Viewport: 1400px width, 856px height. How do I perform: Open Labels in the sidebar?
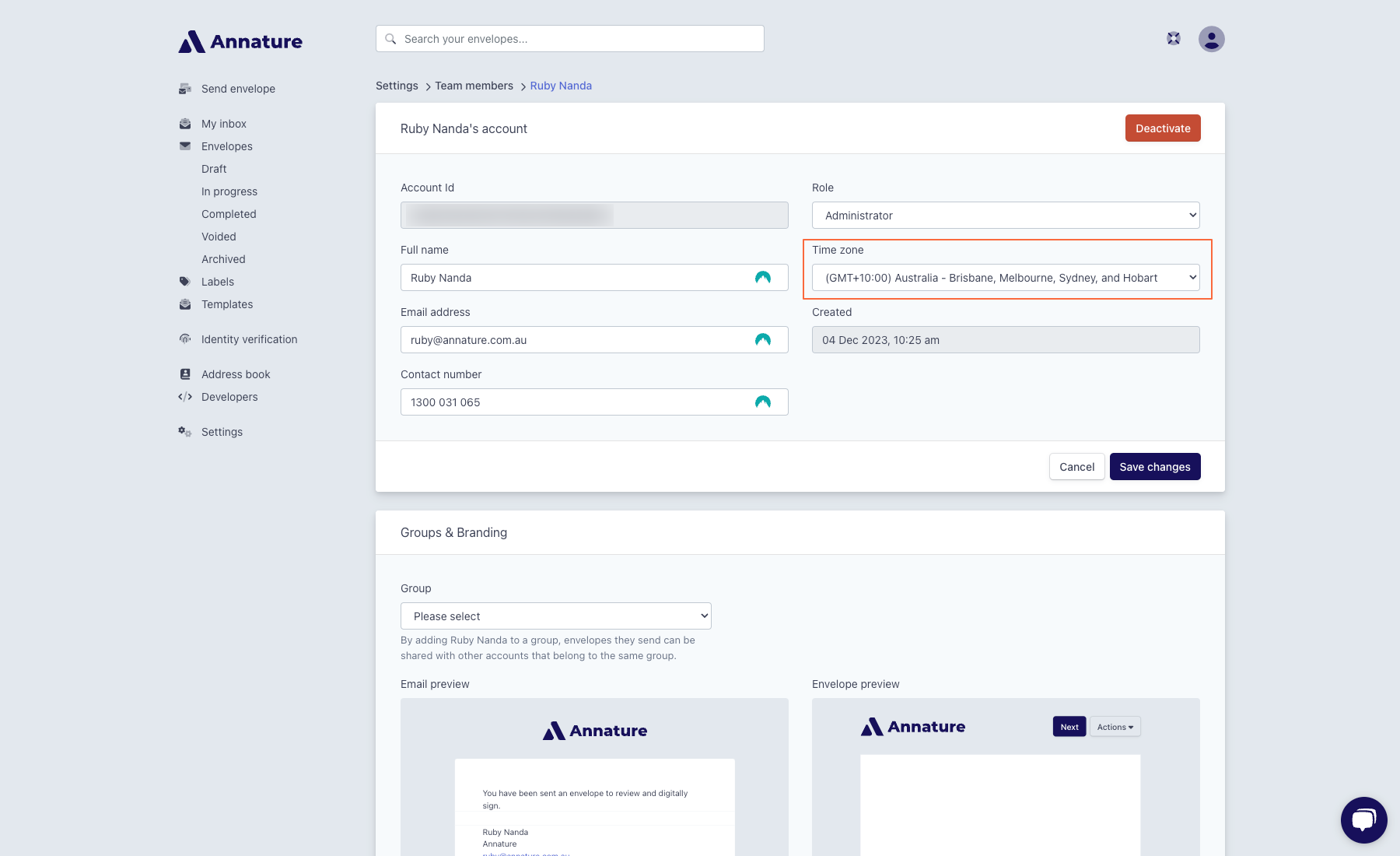pyautogui.click(x=218, y=282)
